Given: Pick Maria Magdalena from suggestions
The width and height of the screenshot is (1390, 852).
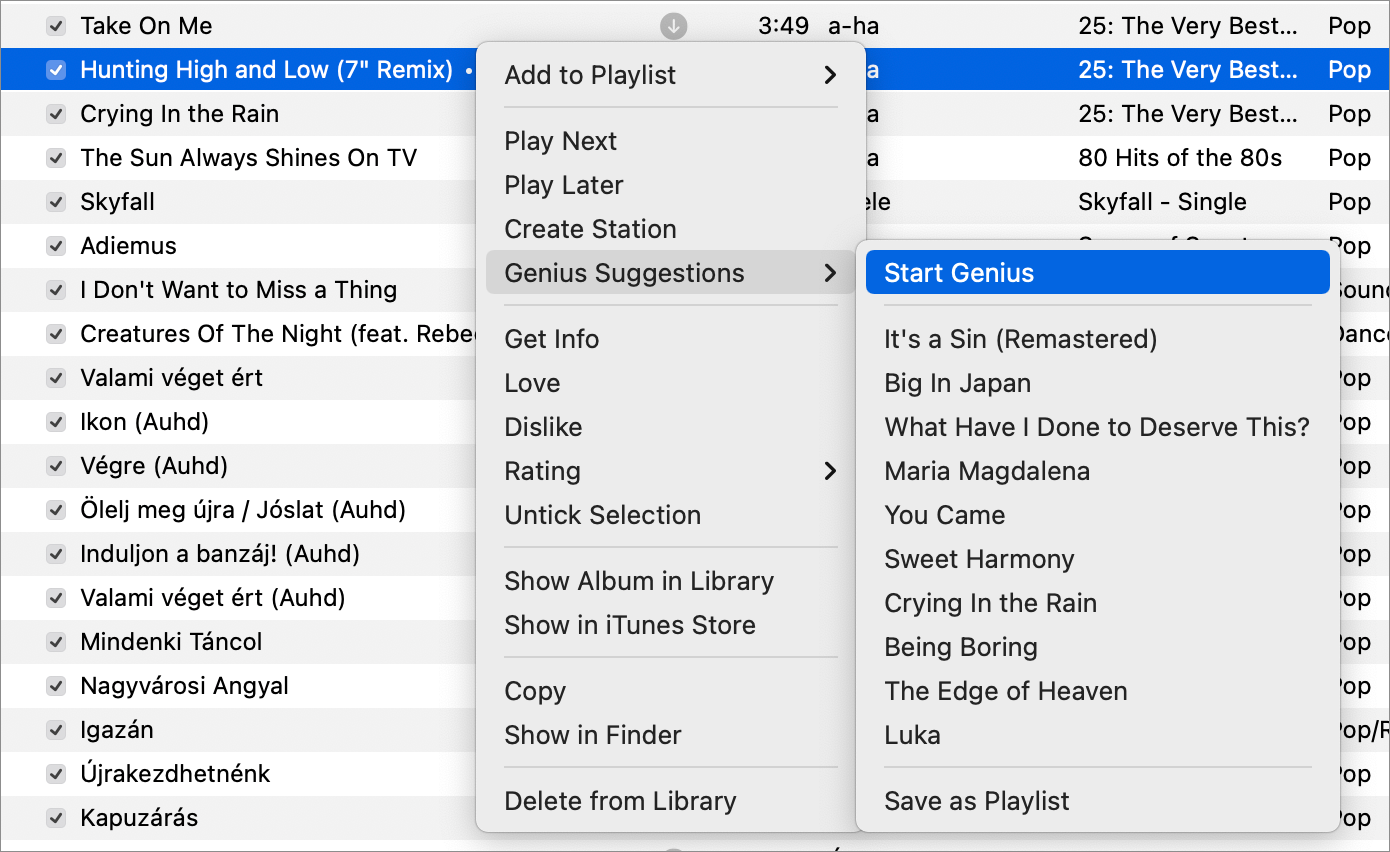Looking at the screenshot, I should [987, 471].
